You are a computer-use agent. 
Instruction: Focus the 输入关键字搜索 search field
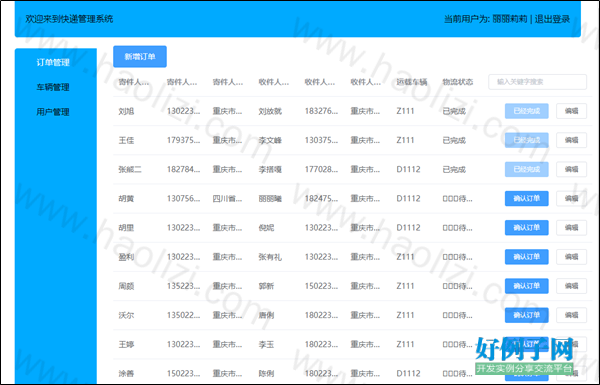coord(537,82)
